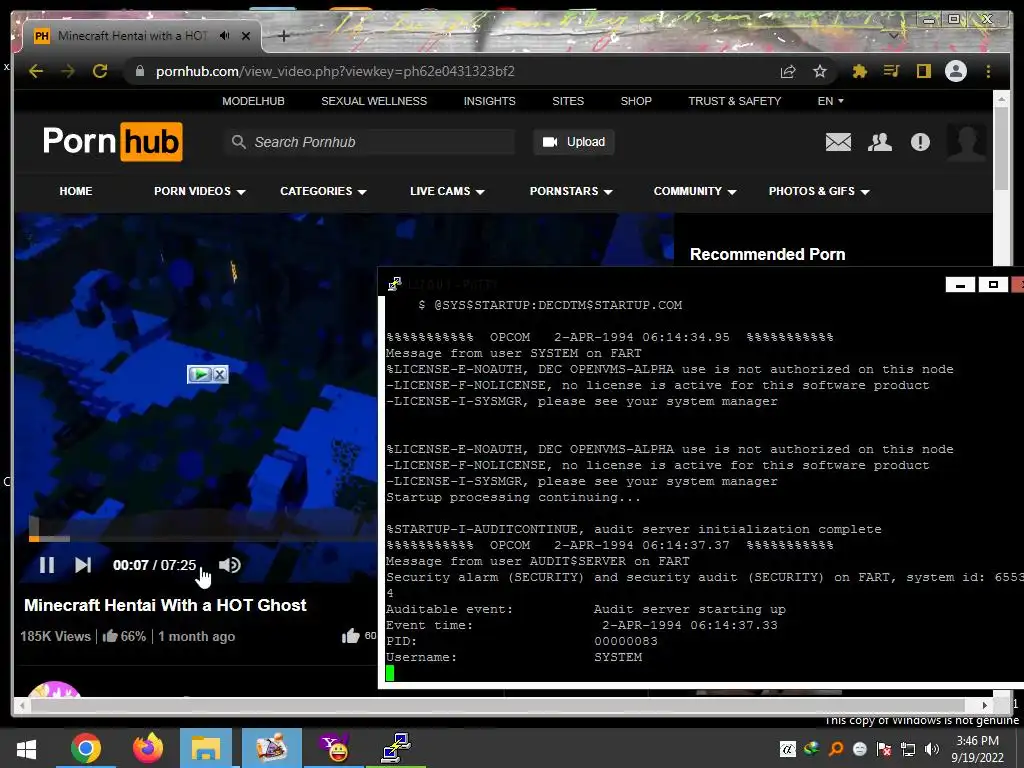Focus the site search field
Screen dimensions: 1024x768
370,142
